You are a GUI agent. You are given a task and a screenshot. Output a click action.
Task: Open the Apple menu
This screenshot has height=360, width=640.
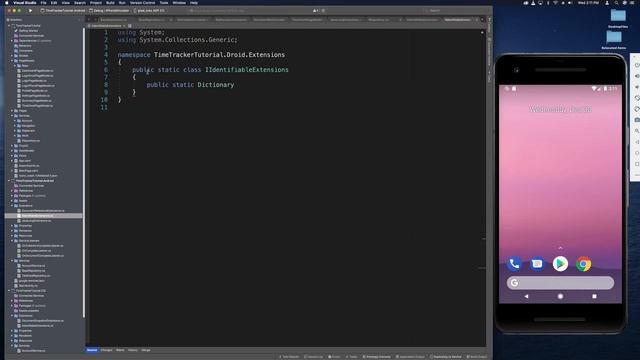[x=7, y=2]
